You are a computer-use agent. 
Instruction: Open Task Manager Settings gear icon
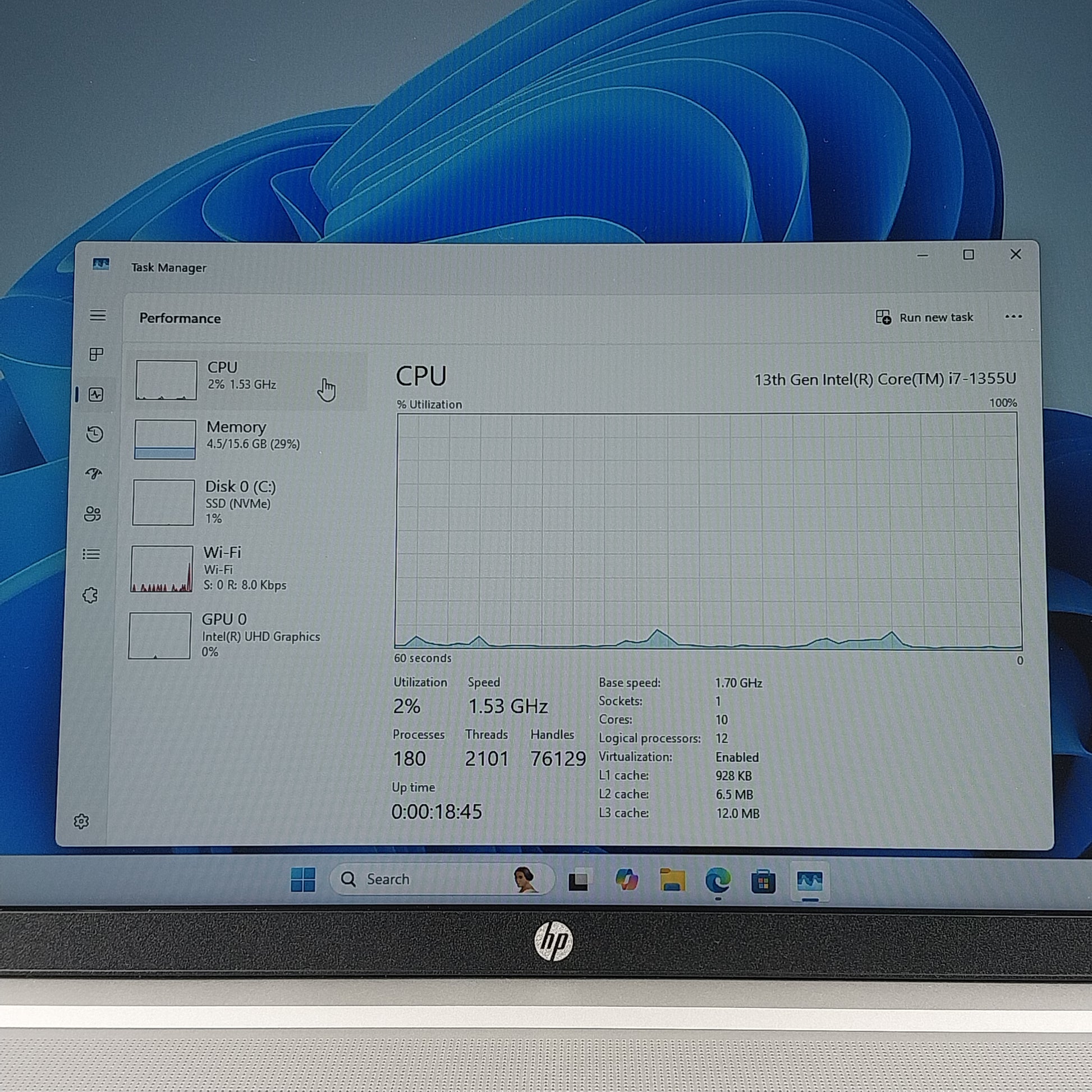click(x=81, y=822)
